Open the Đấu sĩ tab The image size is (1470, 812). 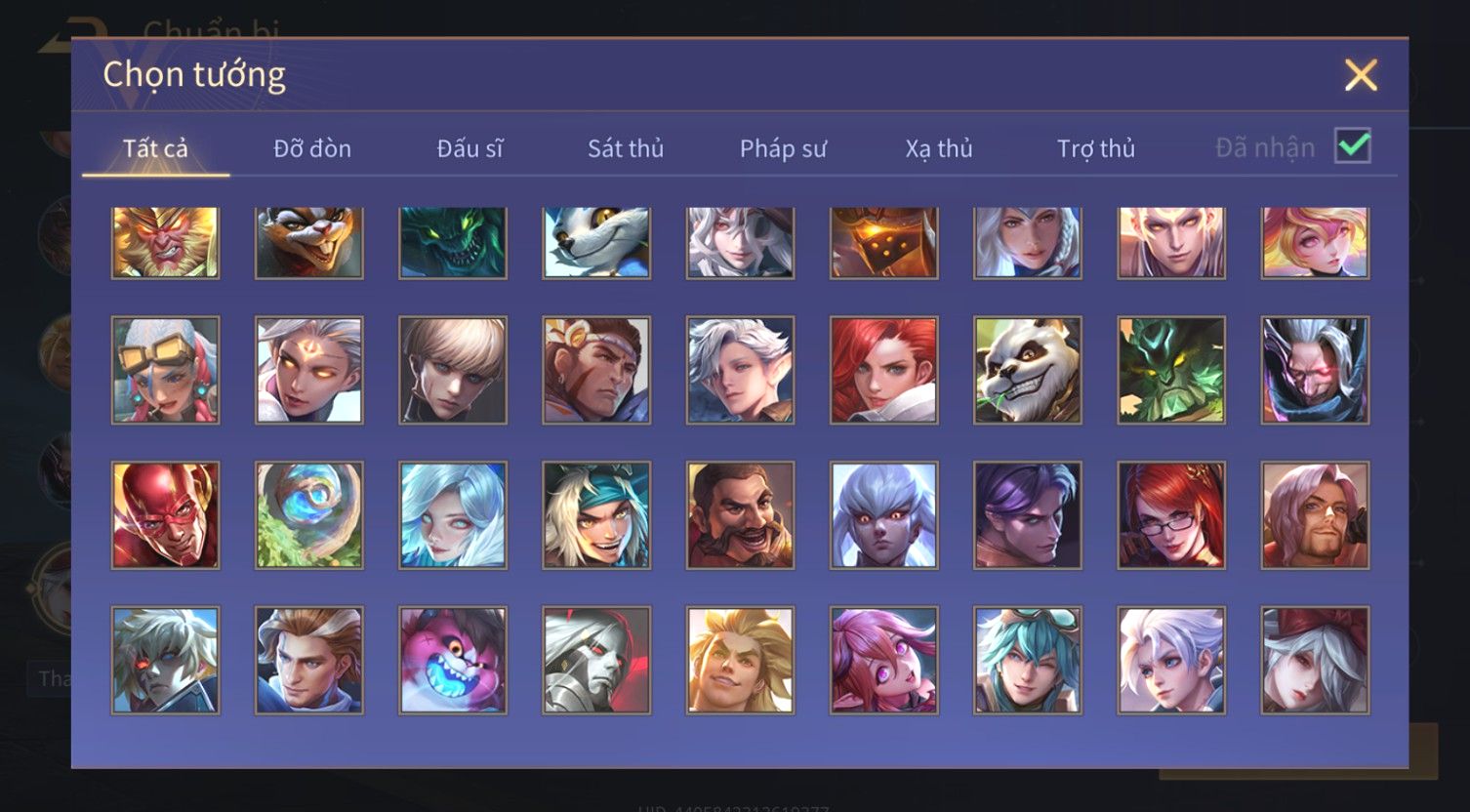[470, 148]
